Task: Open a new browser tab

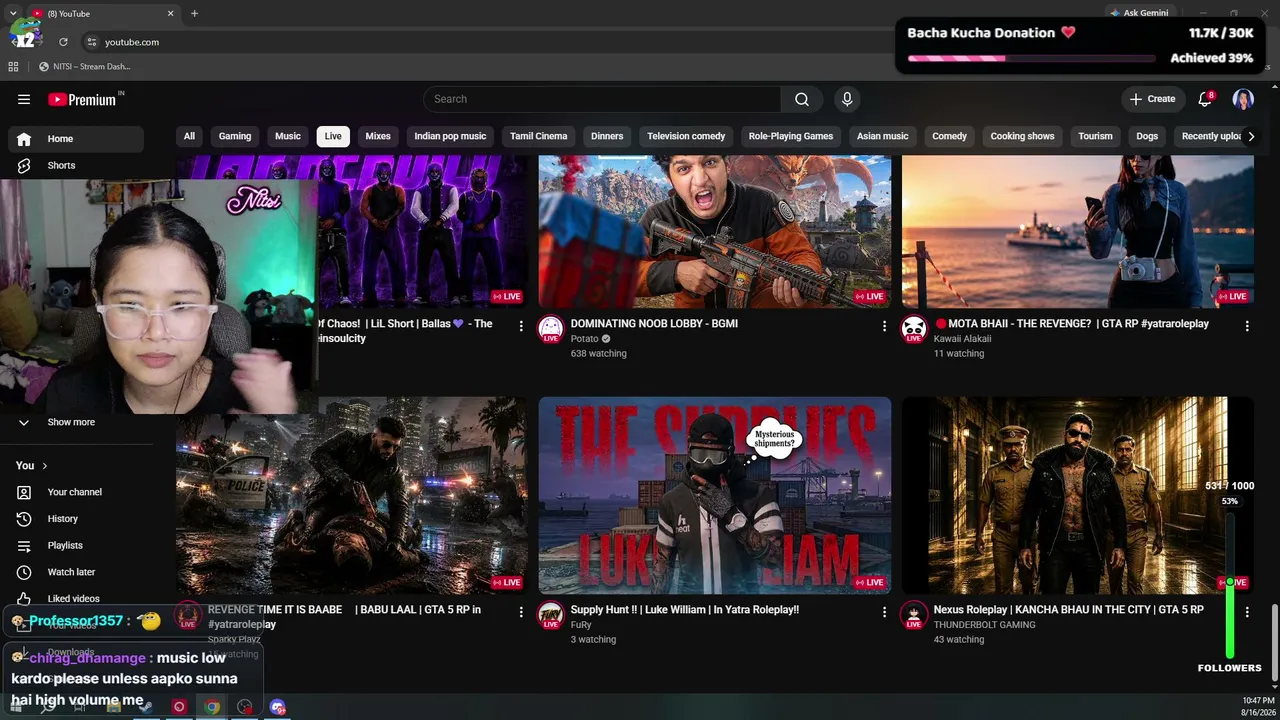Action: 194,13
